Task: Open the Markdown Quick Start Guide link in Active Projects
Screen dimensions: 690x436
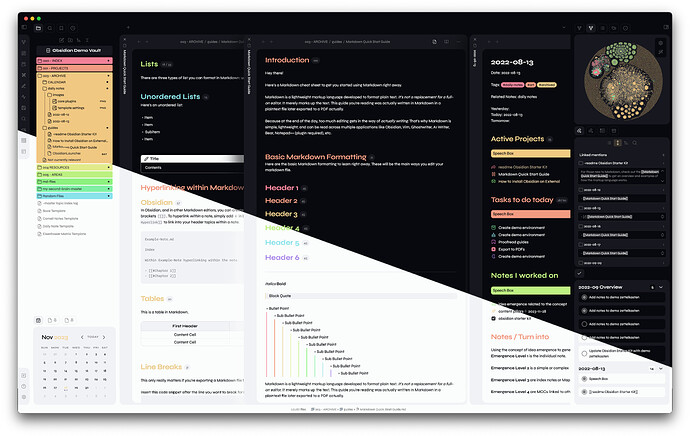Action: coord(524,174)
